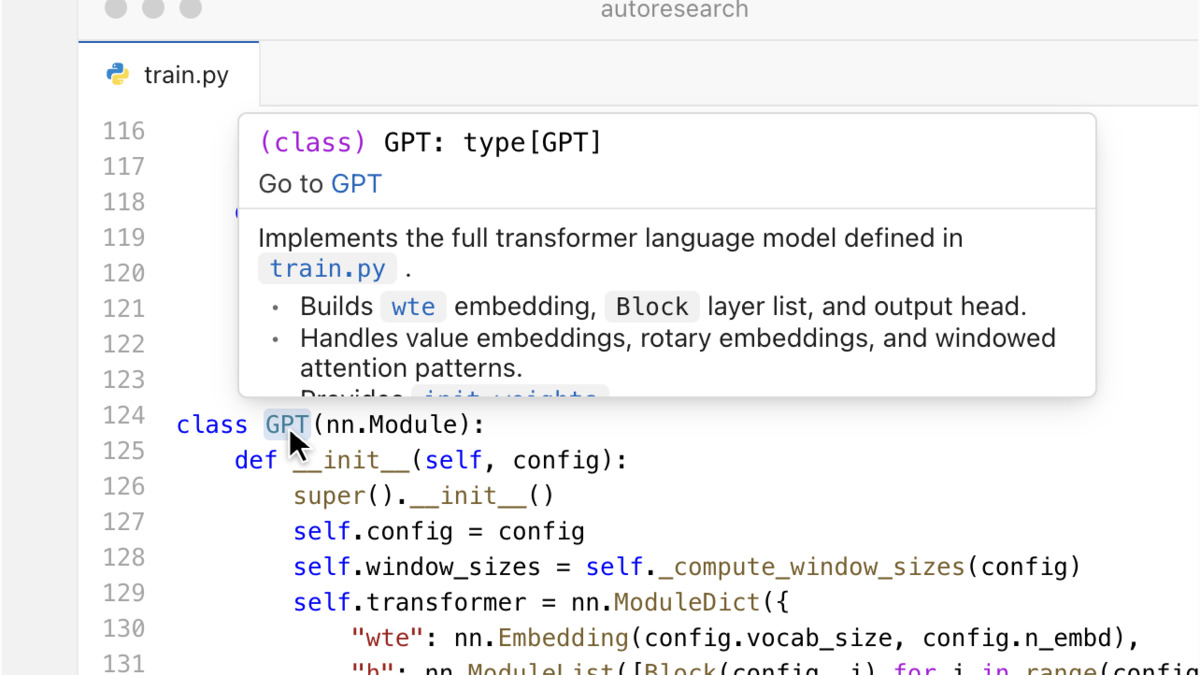Click 'Handles value embeddings' bullet in tooltip

click(678, 352)
